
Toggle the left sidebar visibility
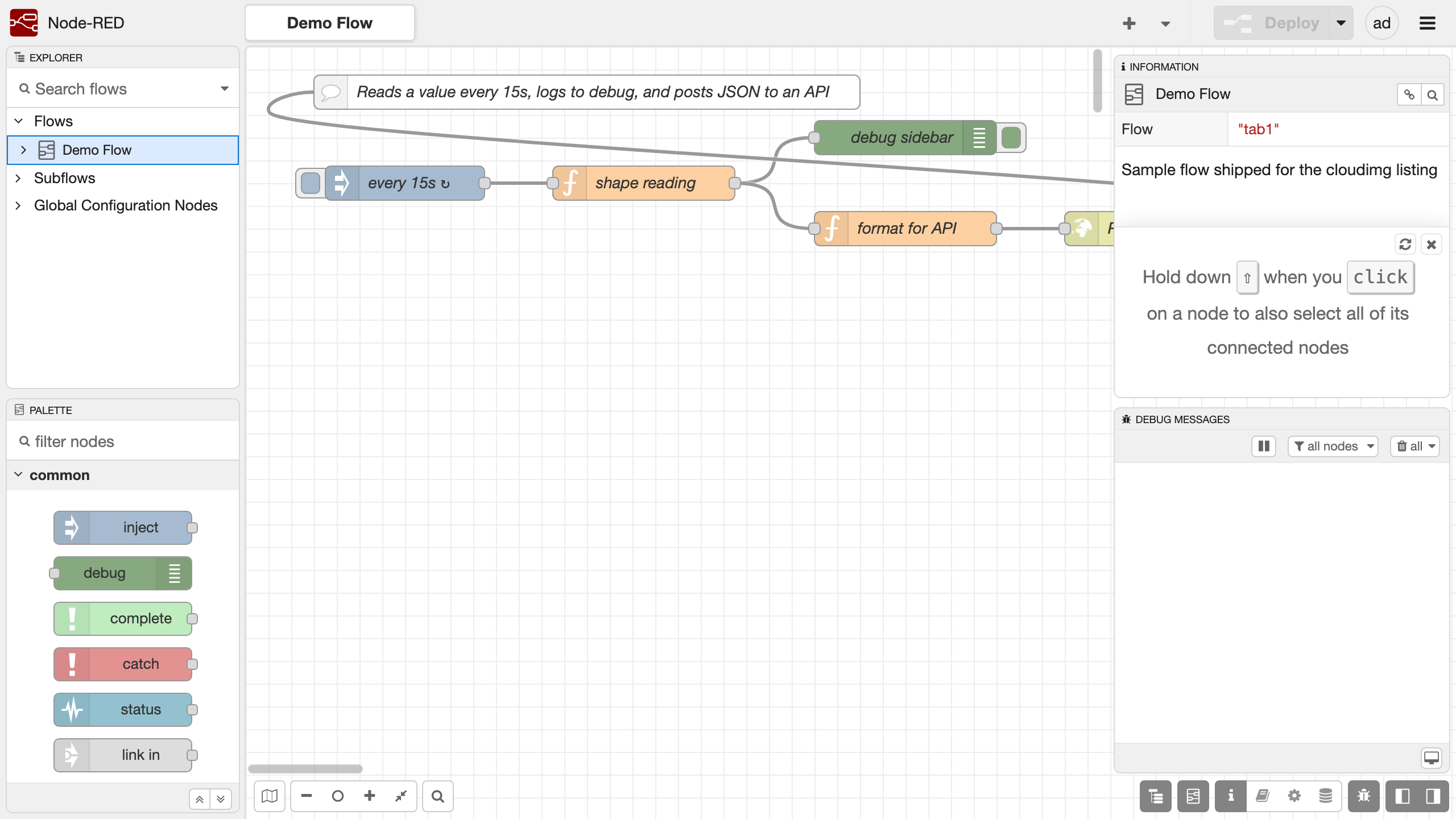click(x=1403, y=796)
